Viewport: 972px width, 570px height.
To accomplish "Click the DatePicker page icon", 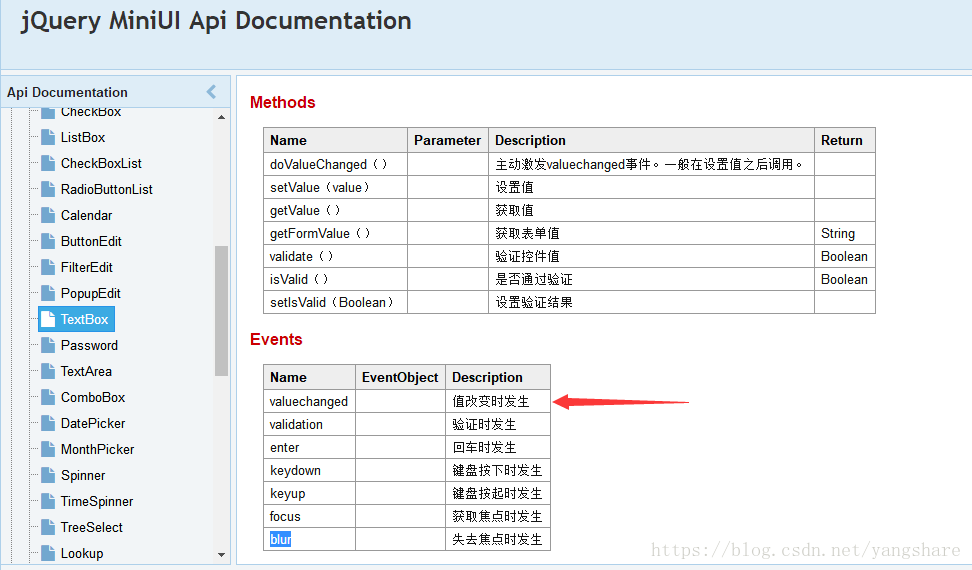I will point(48,423).
